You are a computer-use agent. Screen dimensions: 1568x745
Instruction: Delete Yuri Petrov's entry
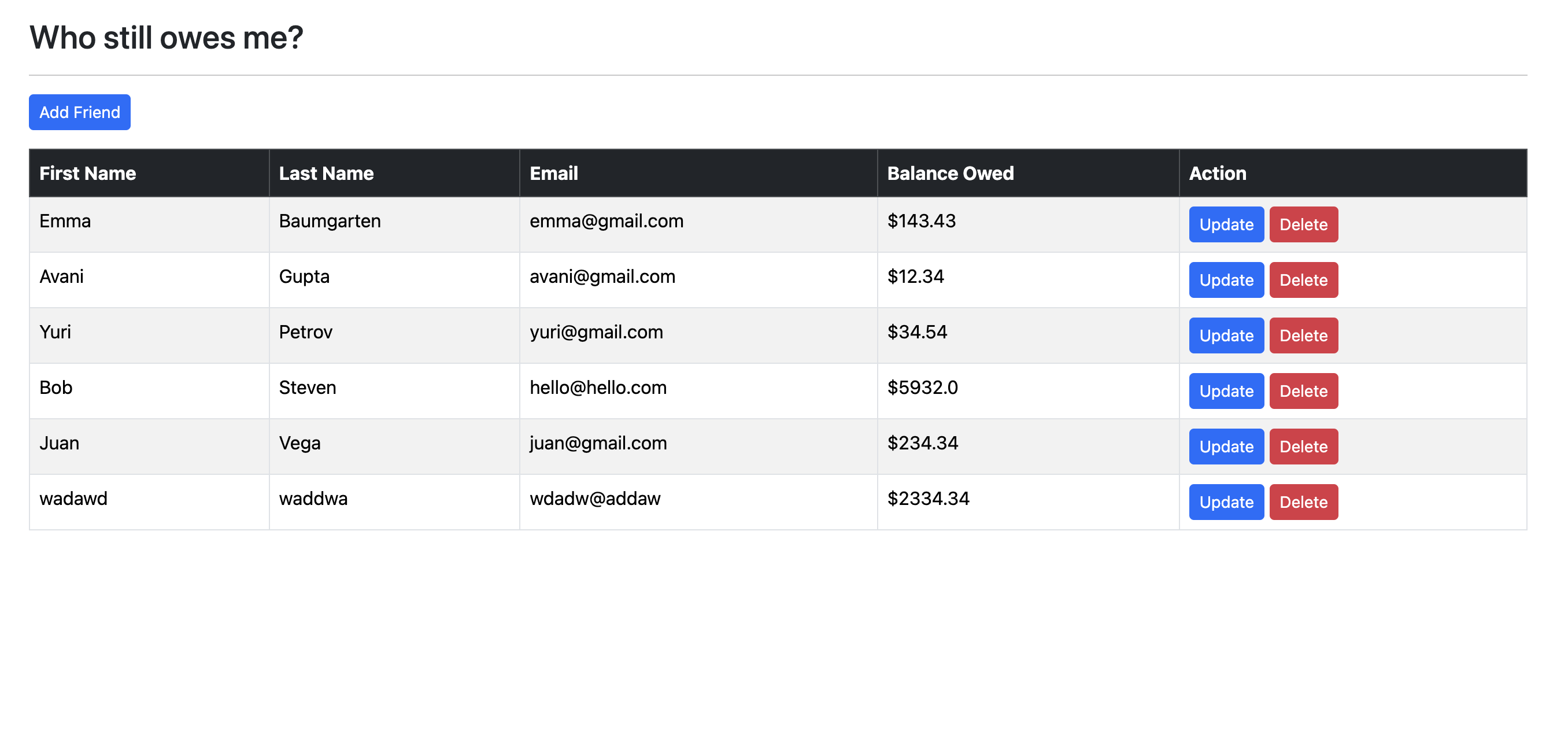[x=1304, y=335]
